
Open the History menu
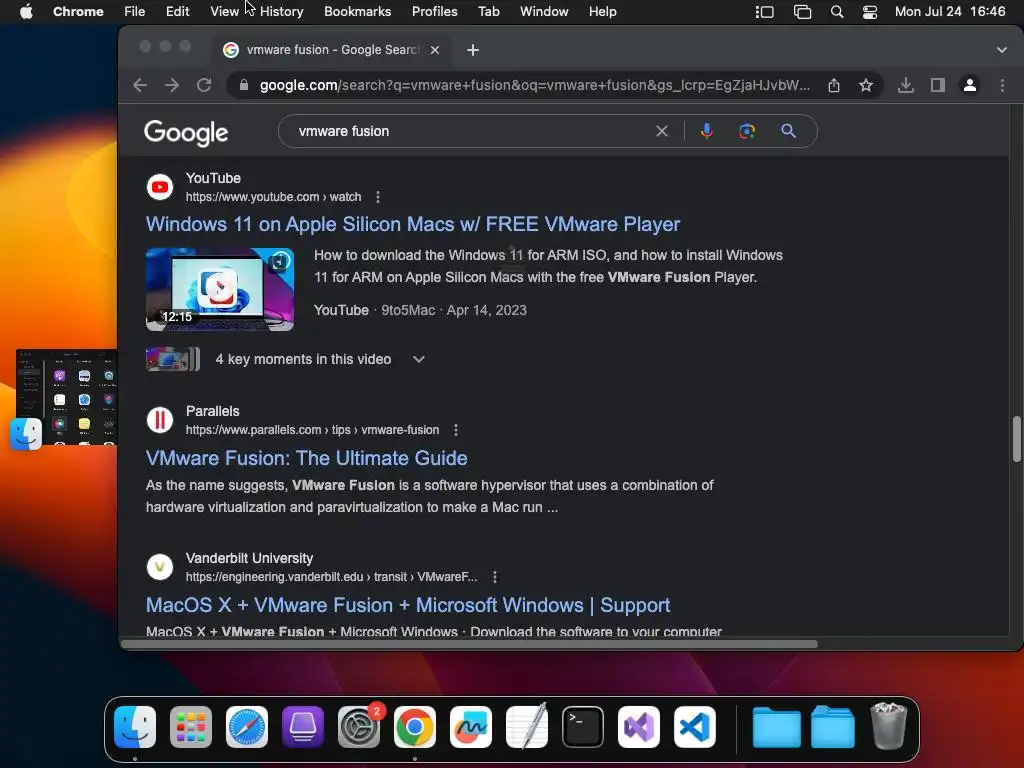[281, 11]
